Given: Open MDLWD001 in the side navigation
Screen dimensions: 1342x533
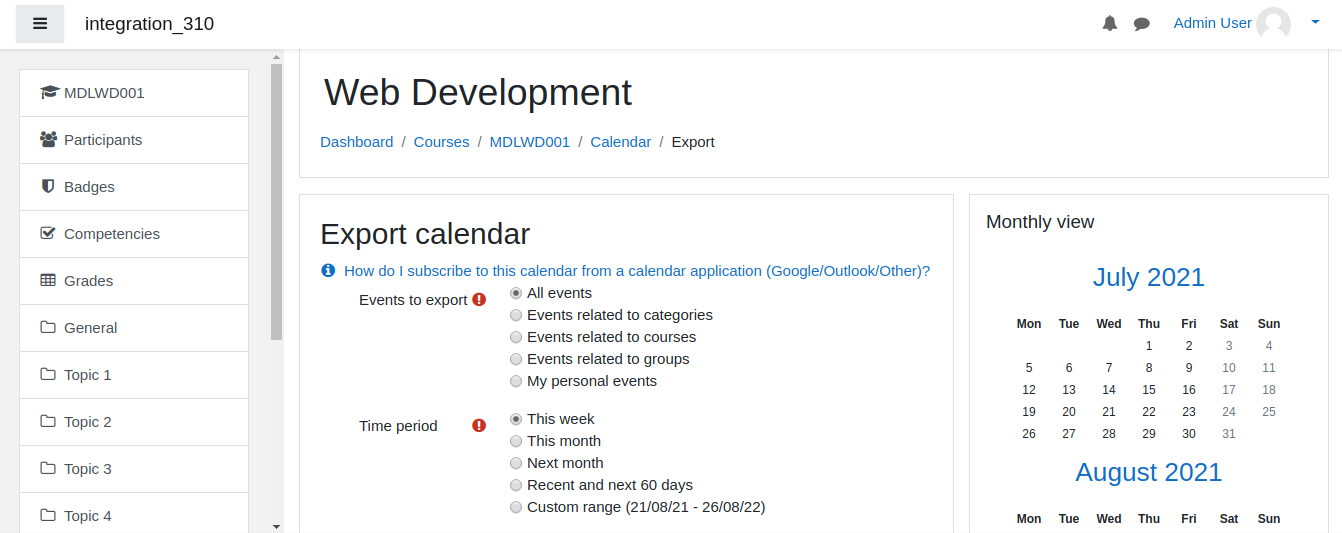Looking at the screenshot, I should tap(134, 93).
